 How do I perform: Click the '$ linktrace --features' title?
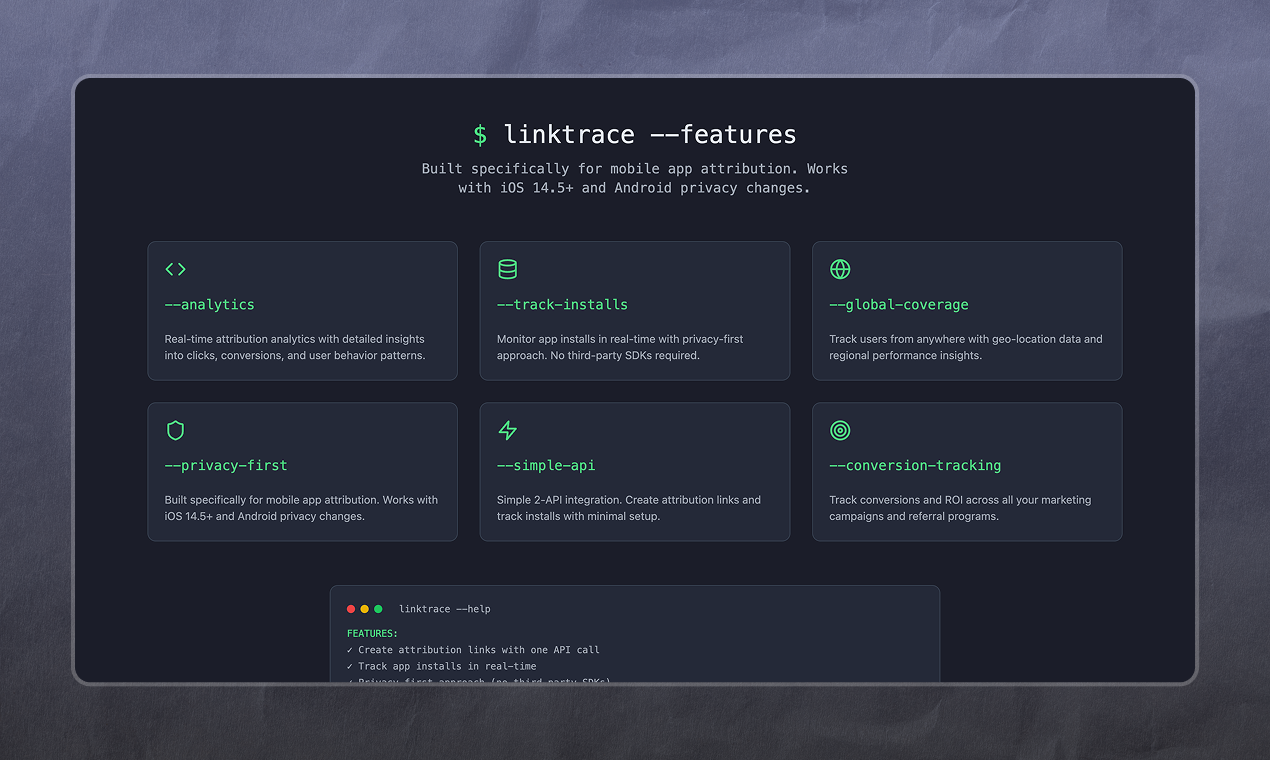635,134
